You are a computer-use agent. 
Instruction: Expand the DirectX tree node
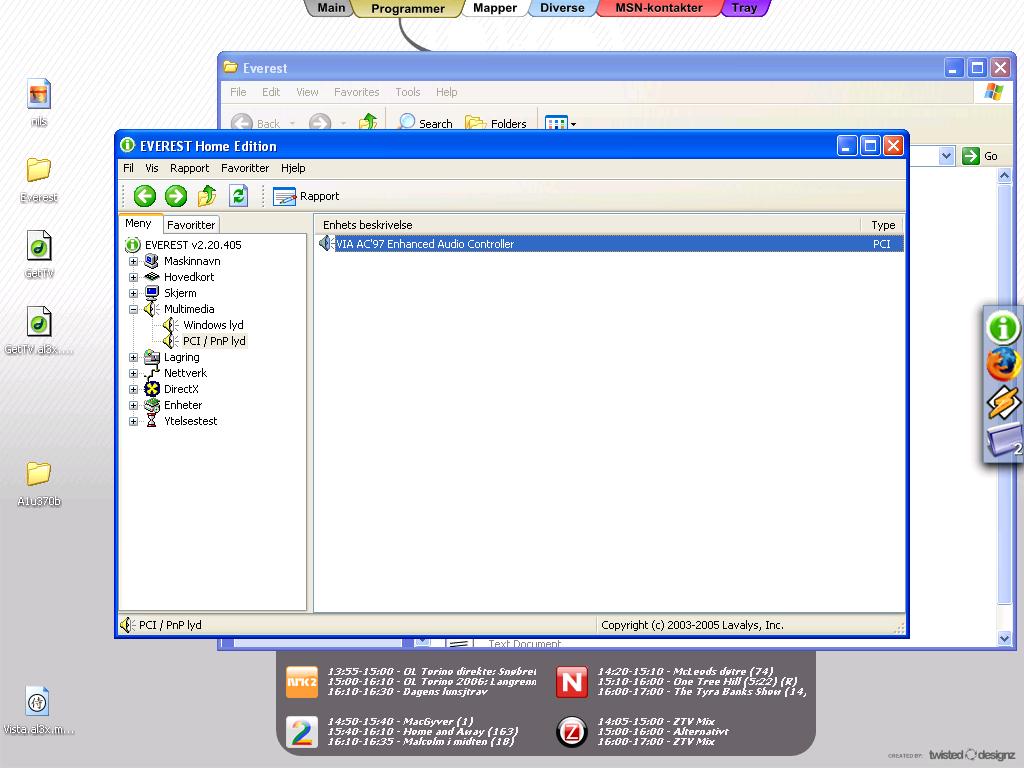(133, 389)
